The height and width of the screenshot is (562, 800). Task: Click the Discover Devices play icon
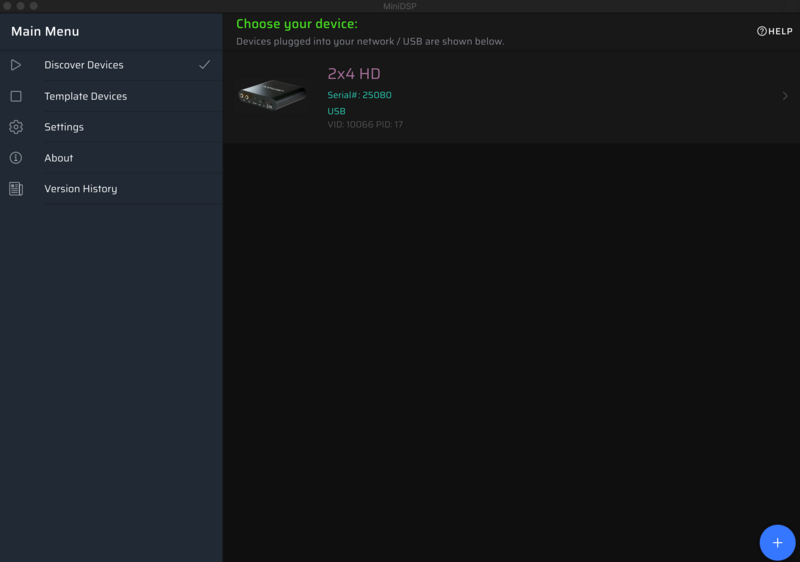15,65
